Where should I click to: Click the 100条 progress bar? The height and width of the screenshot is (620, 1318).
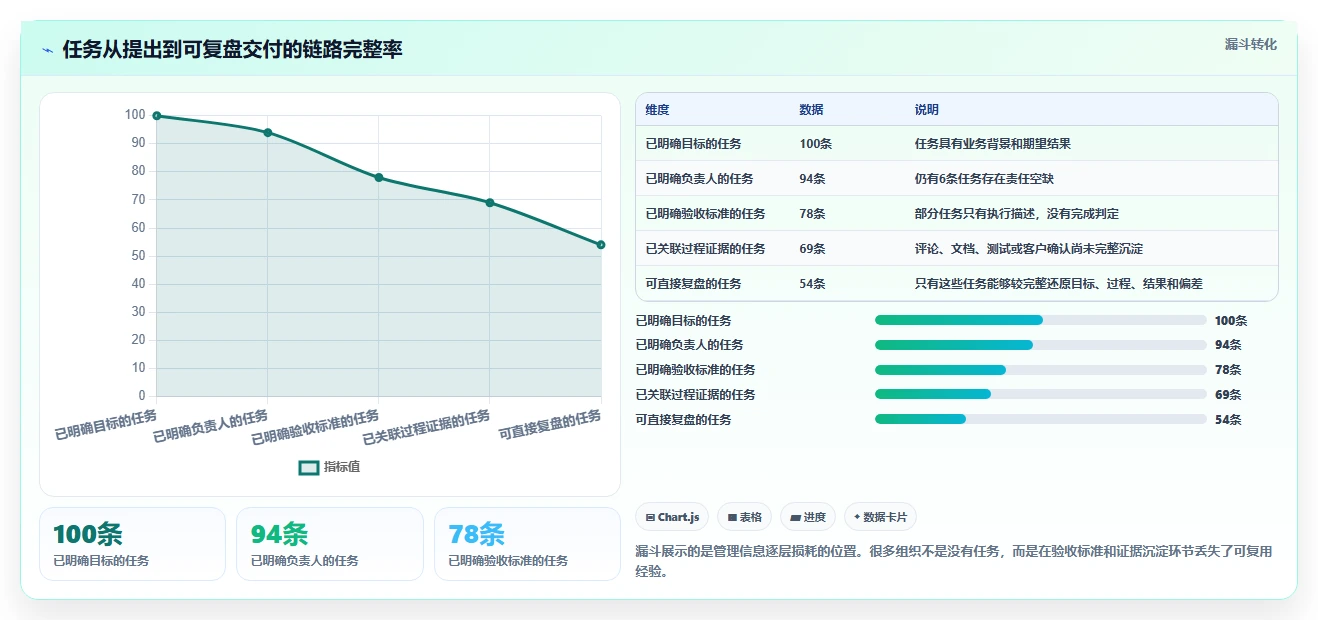(1040, 320)
